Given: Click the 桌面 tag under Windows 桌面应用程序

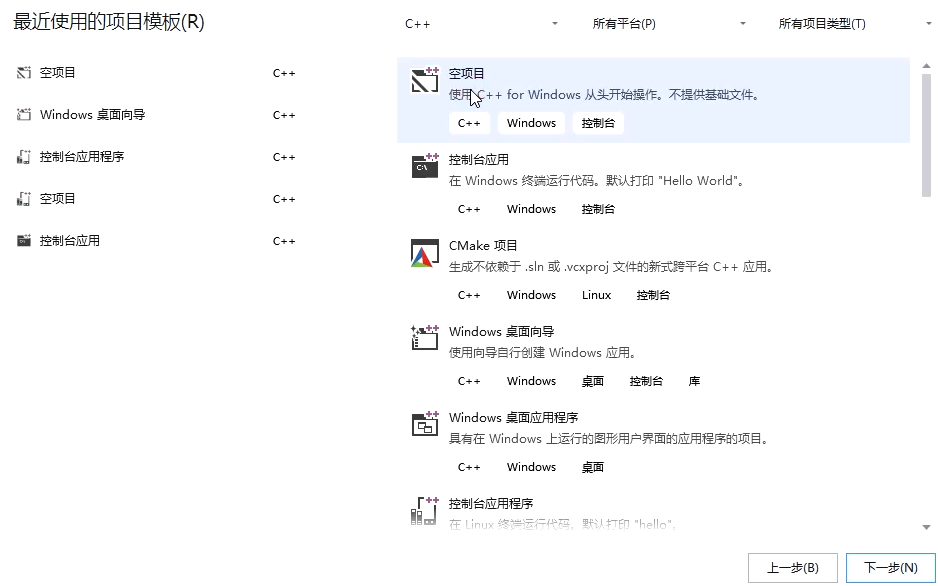Looking at the screenshot, I should (x=593, y=467).
